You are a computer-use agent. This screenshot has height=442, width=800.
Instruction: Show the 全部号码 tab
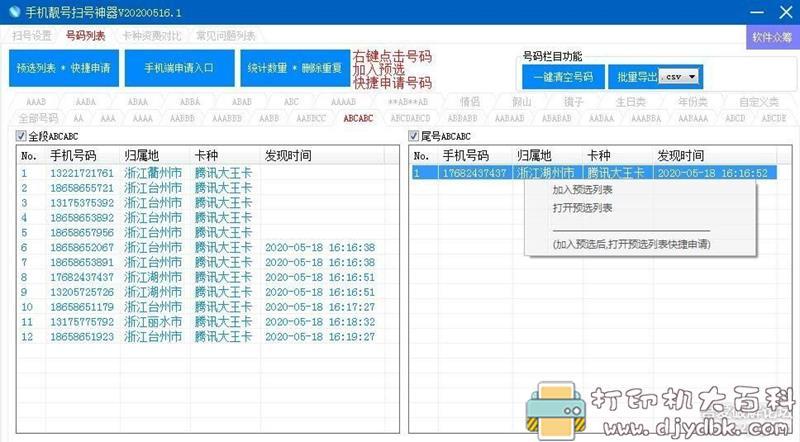(x=38, y=118)
